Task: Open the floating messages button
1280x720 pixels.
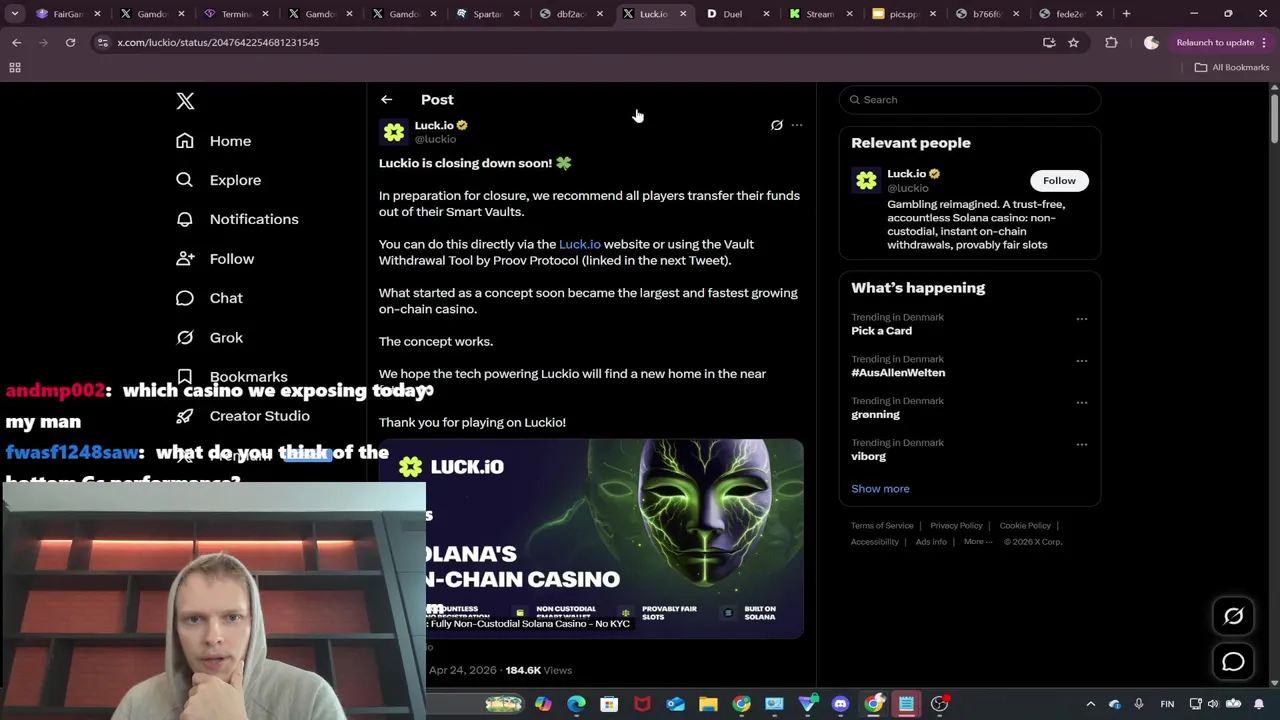Action: tap(1233, 662)
